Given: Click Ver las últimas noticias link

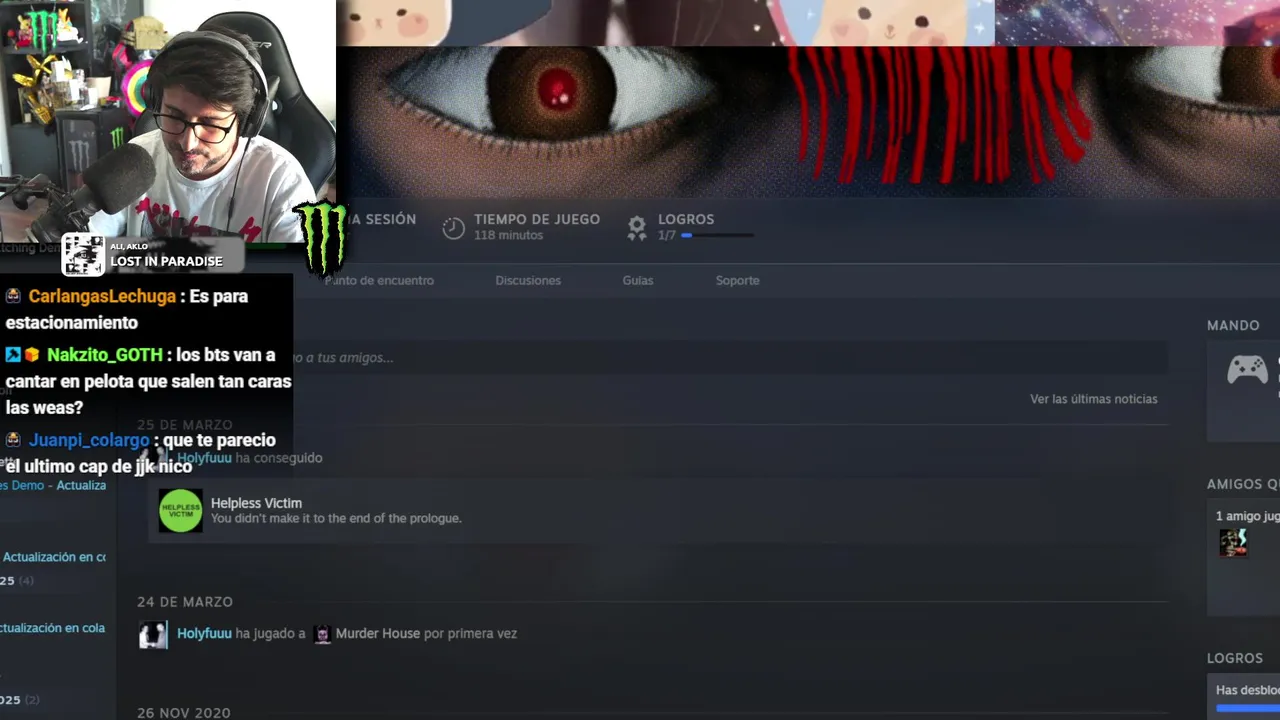Looking at the screenshot, I should click(1094, 399).
